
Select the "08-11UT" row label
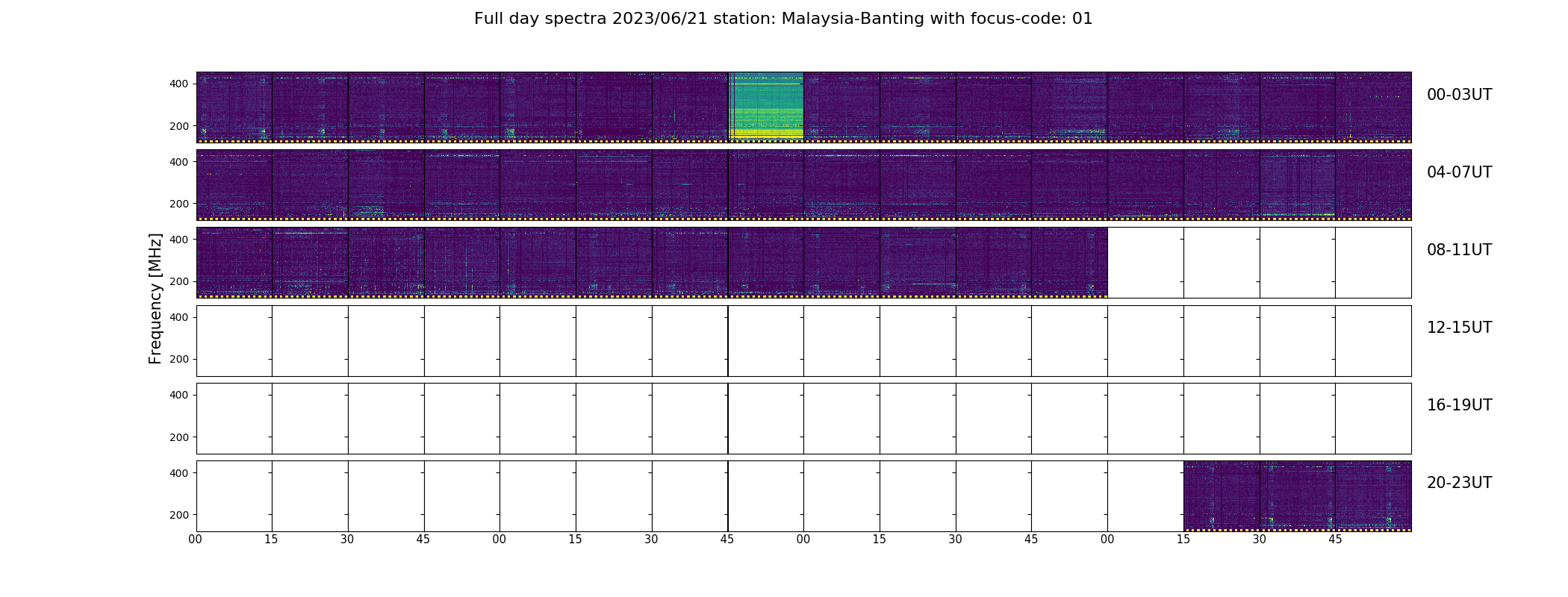(x=1459, y=250)
